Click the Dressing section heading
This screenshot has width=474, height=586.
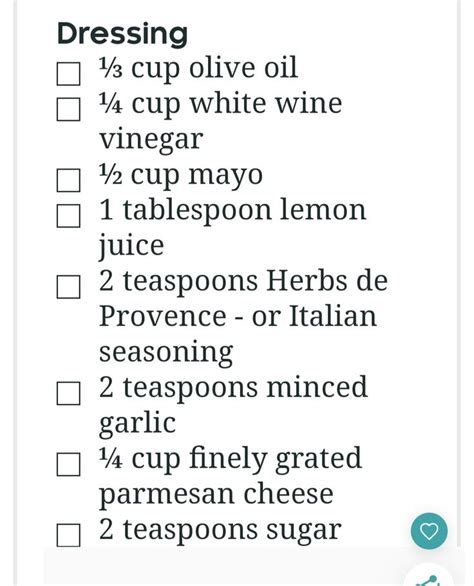click(122, 34)
